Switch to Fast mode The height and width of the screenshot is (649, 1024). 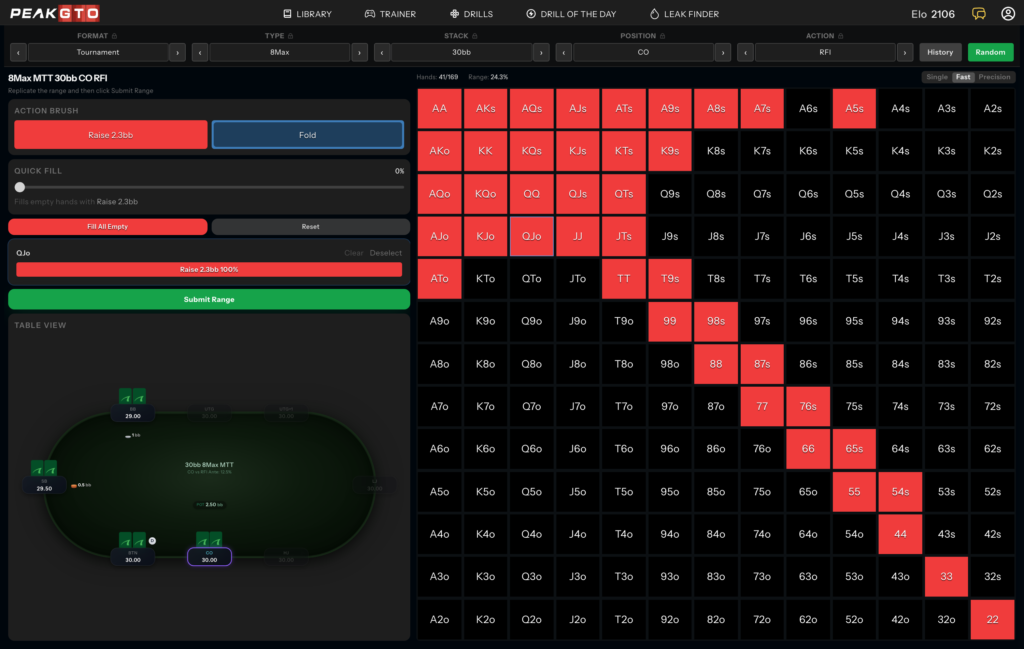tap(963, 77)
